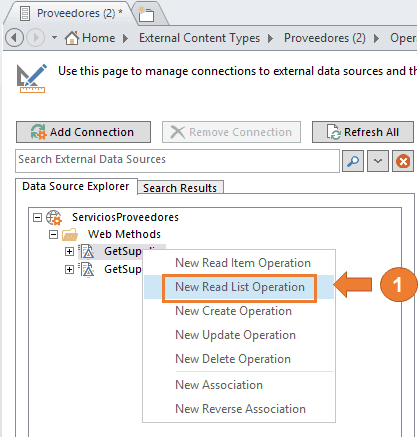
Task: Select the Web Methods folder icon
Action: coord(70,235)
